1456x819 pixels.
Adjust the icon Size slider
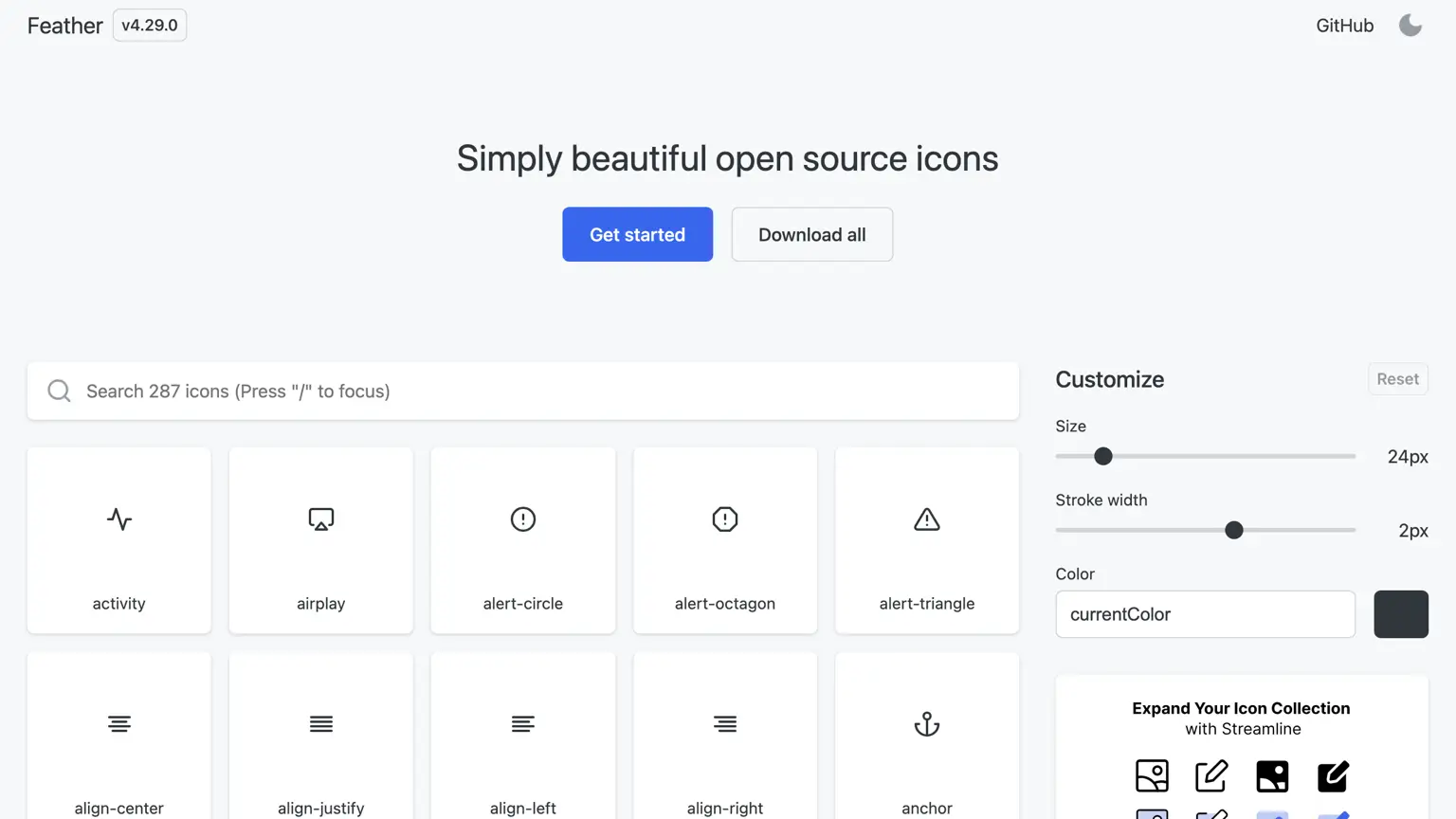1102,456
